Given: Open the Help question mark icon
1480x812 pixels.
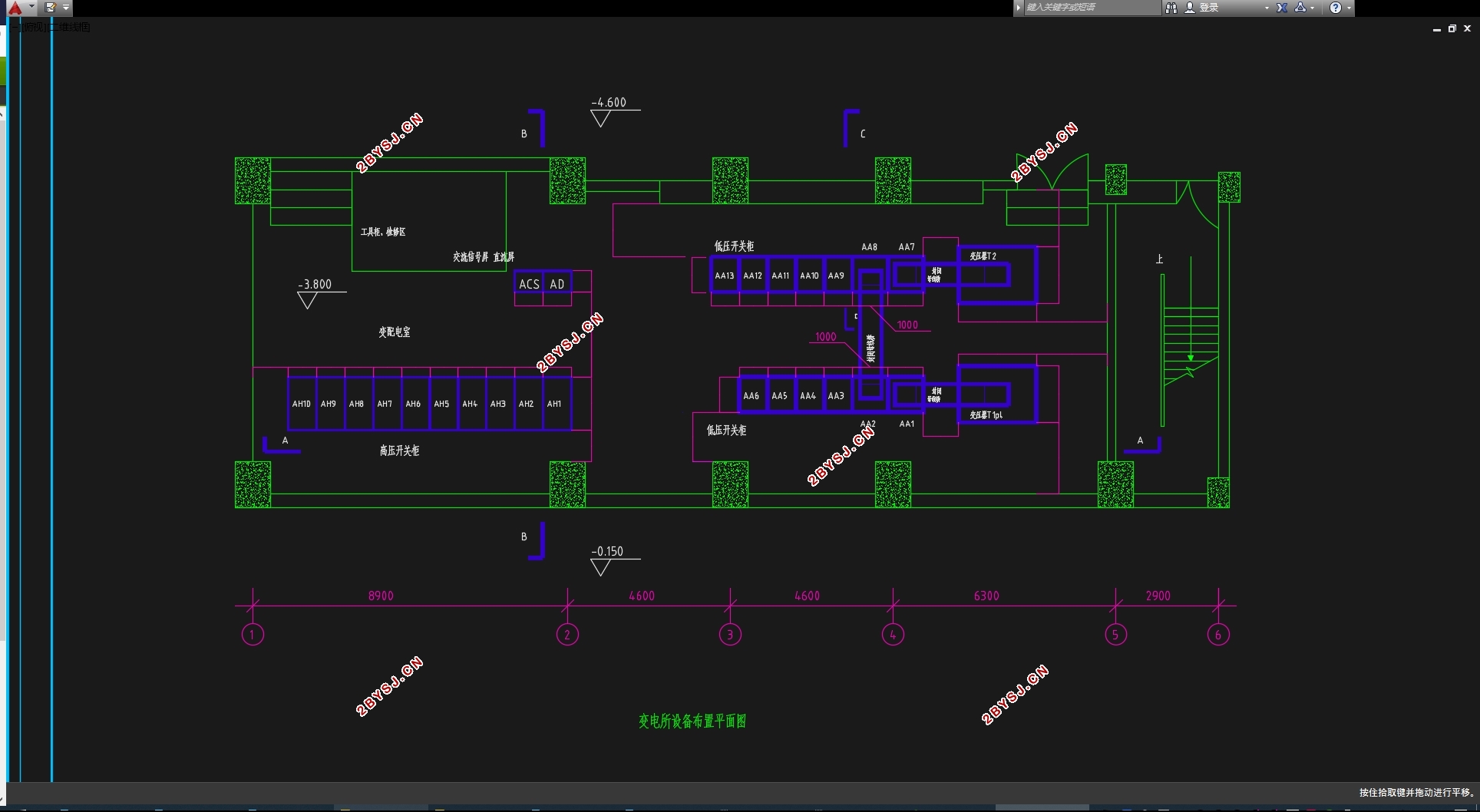Looking at the screenshot, I should point(1336,8).
